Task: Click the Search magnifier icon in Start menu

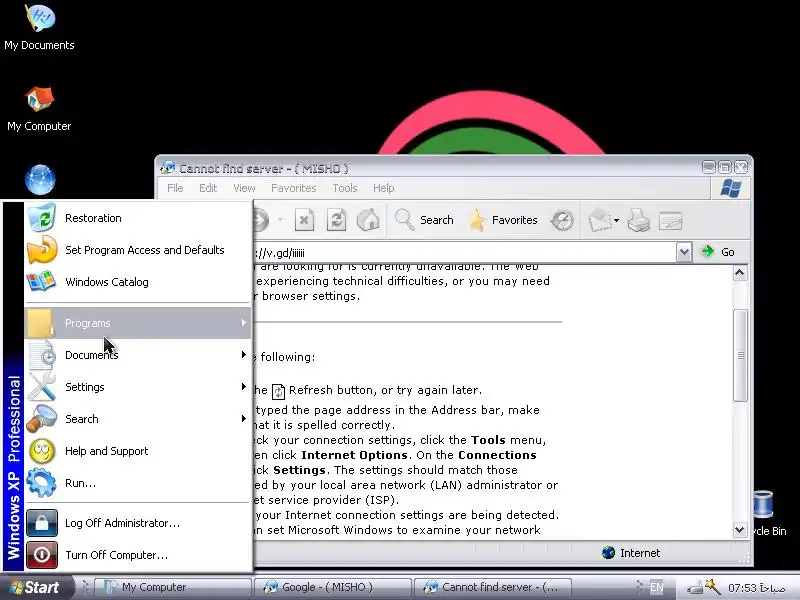Action: (42, 419)
